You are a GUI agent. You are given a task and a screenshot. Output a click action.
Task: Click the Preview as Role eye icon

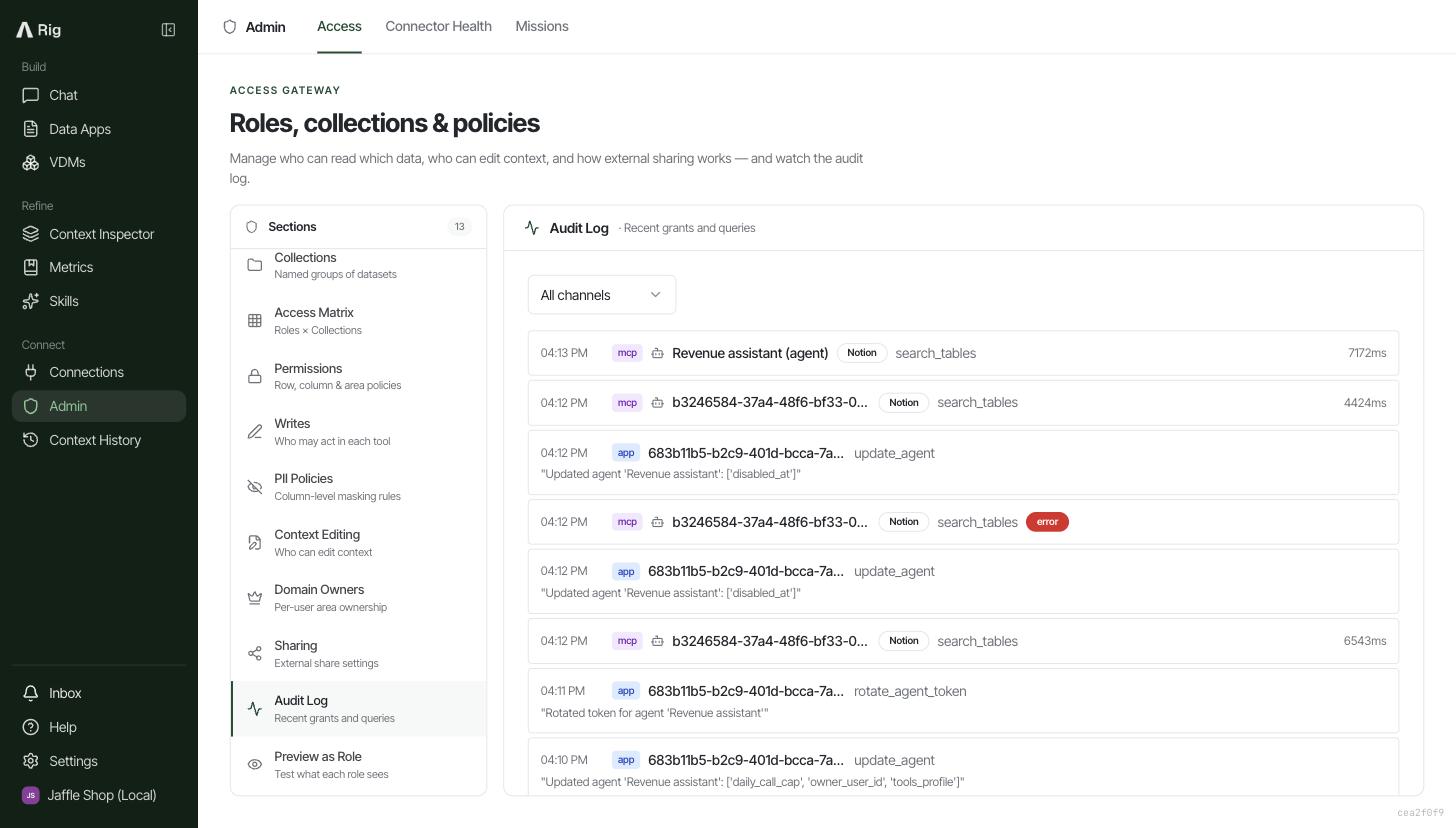tap(255, 765)
